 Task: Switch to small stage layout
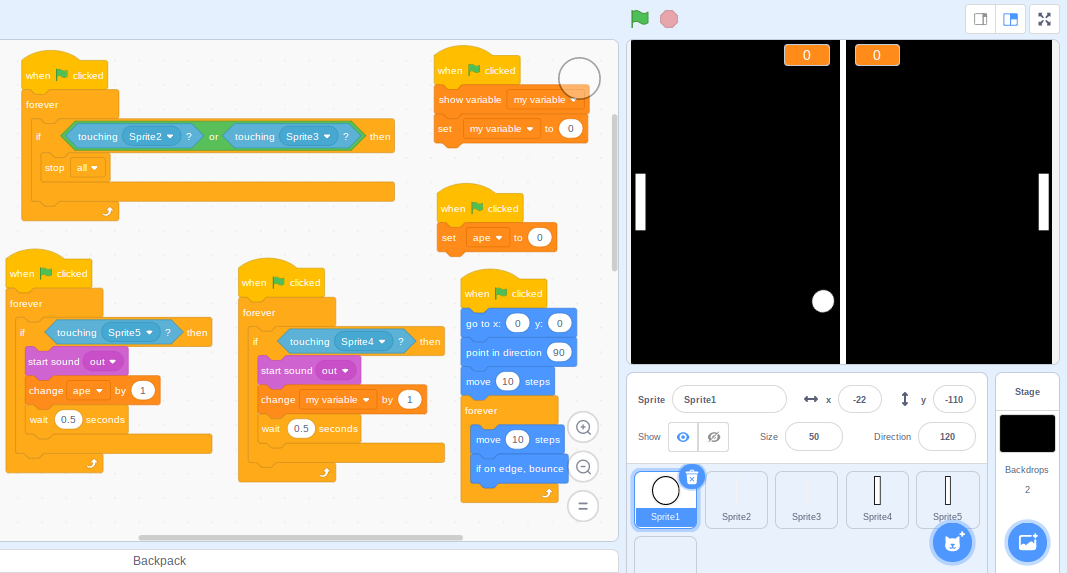(981, 19)
